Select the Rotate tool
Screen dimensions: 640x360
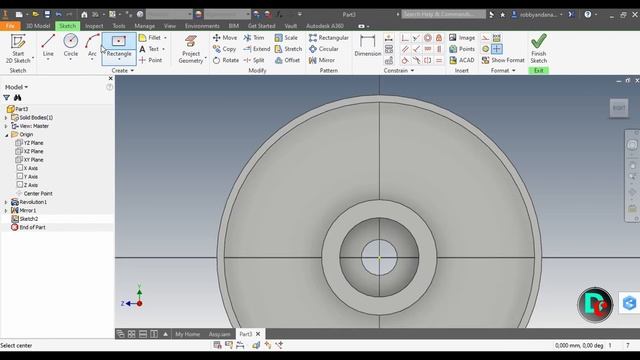pos(226,60)
